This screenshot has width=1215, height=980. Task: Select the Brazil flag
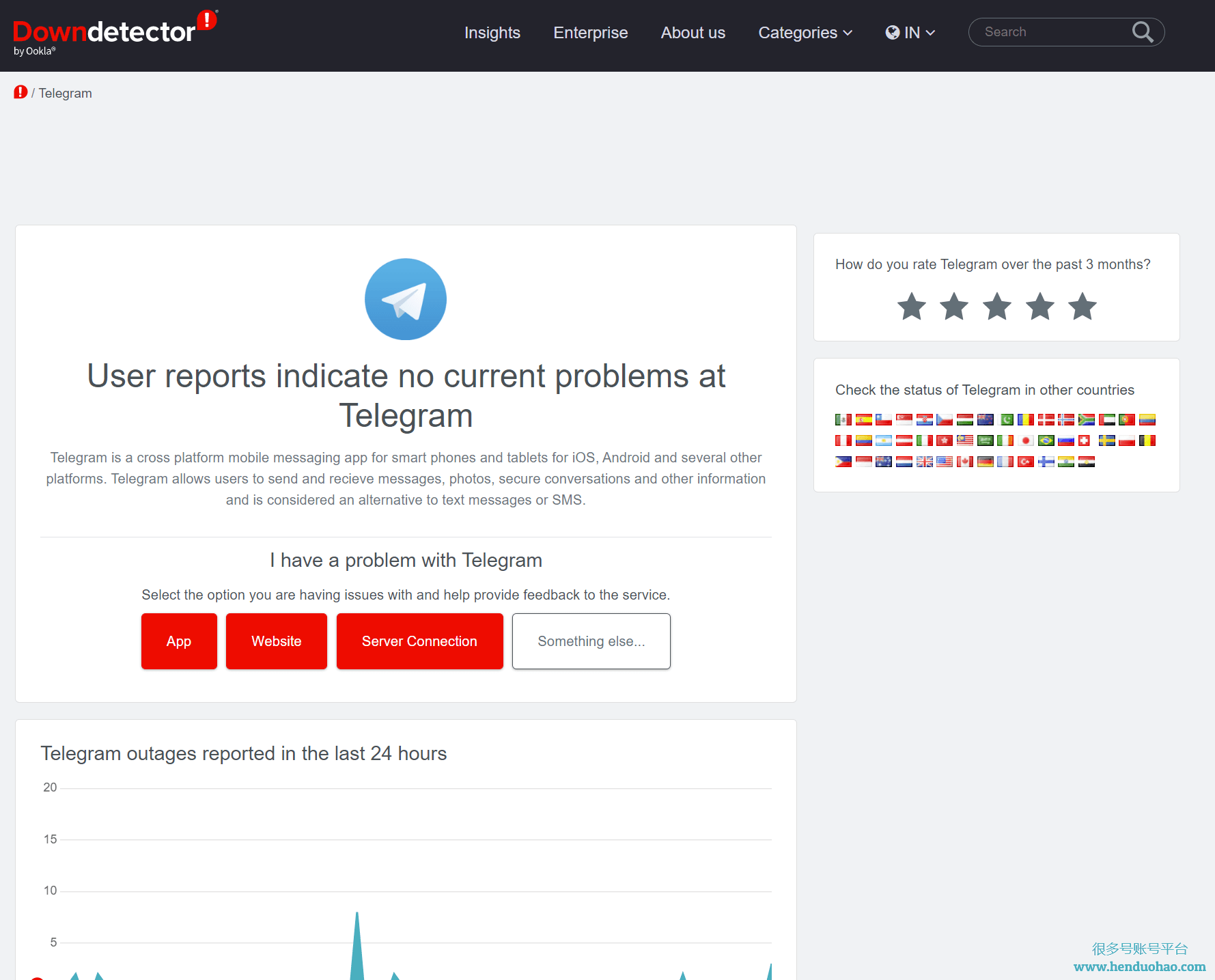(x=1046, y=440)
